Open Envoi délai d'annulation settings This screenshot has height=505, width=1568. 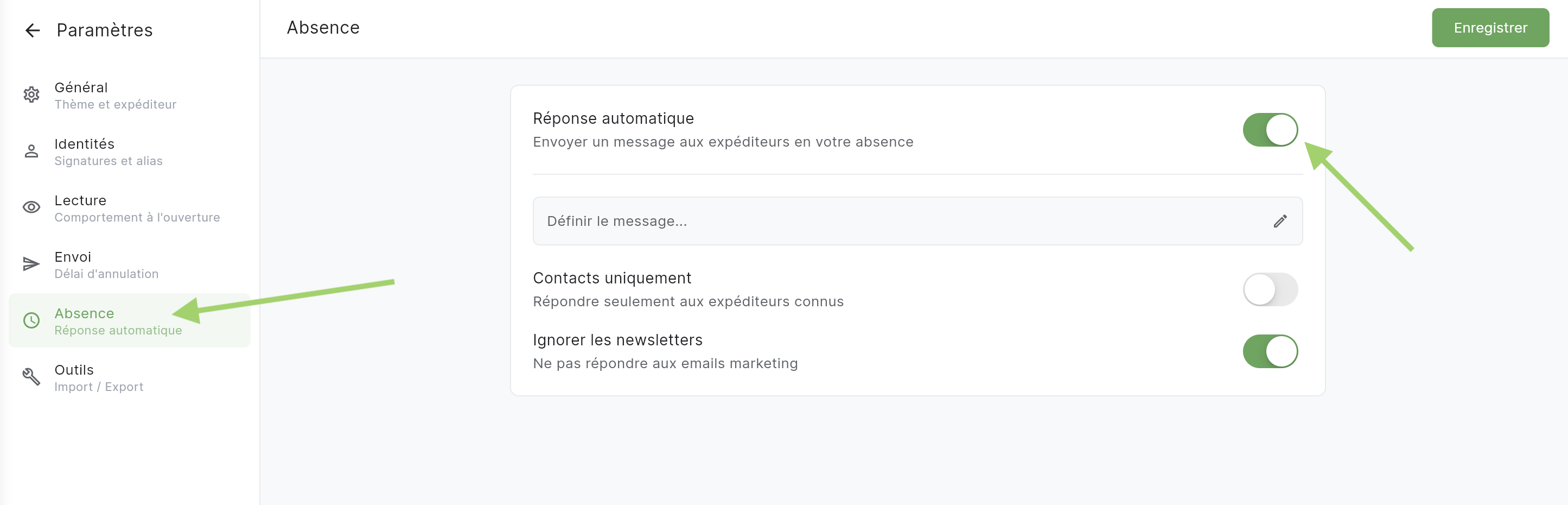[x=106, y=265]
